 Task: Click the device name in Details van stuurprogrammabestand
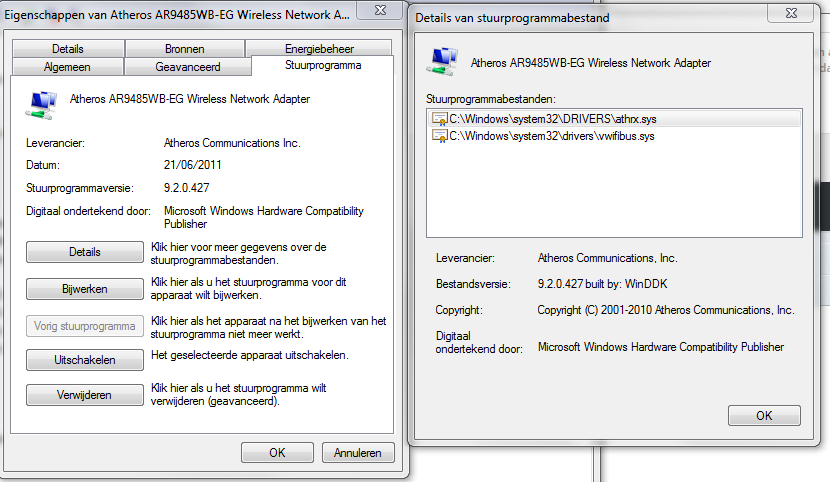591,63
